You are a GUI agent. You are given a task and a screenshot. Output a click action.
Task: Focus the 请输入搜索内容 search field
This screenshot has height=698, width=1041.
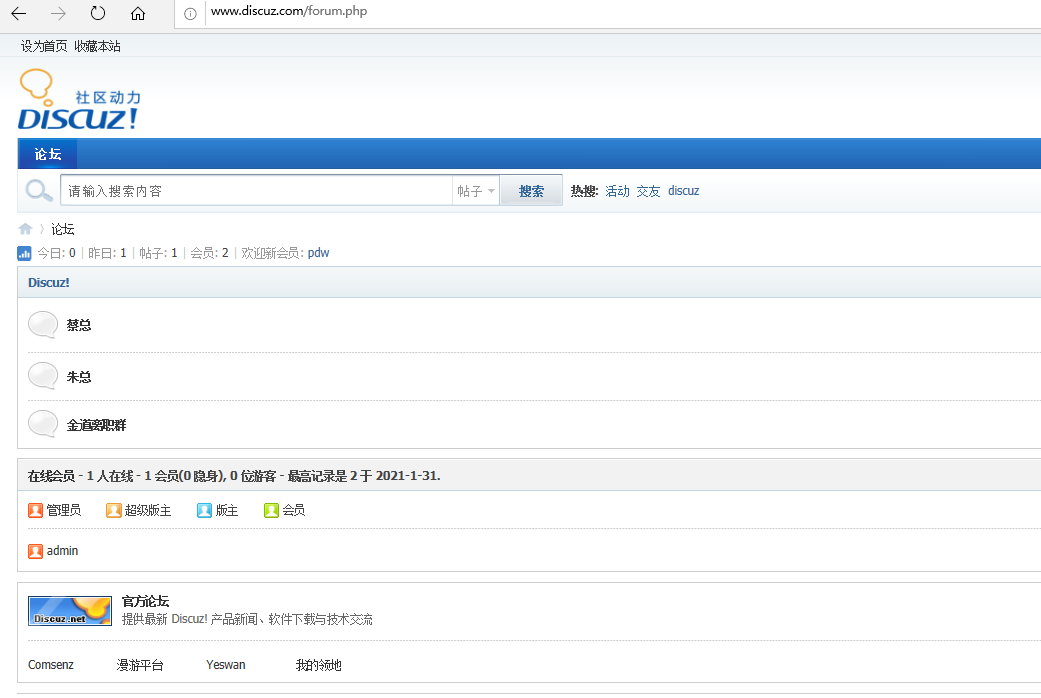(256, 191)
